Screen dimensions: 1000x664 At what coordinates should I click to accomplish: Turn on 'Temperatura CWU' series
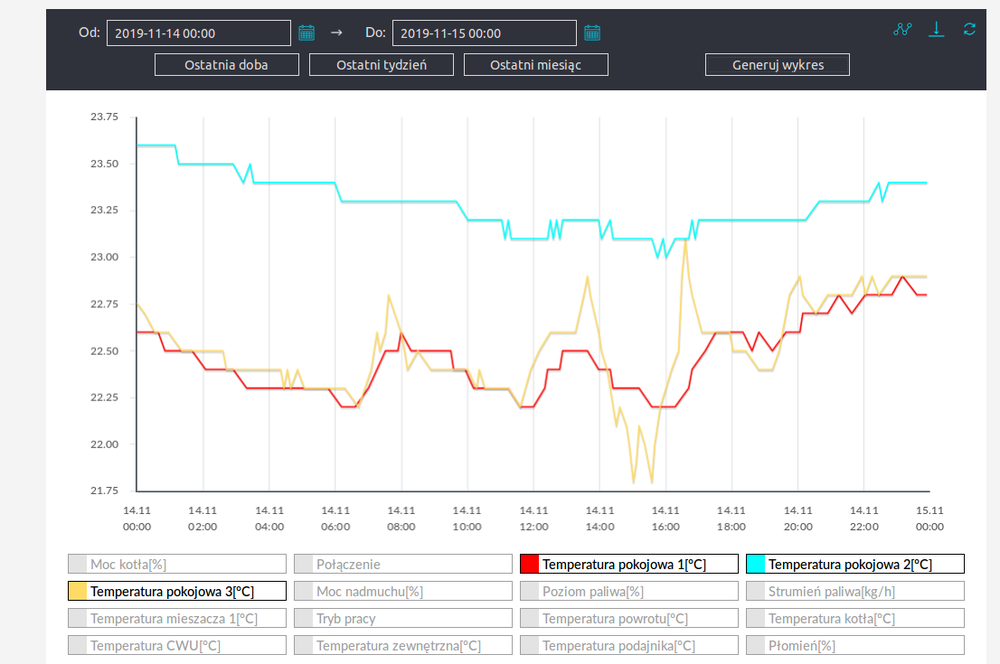(x=177, y=646)
